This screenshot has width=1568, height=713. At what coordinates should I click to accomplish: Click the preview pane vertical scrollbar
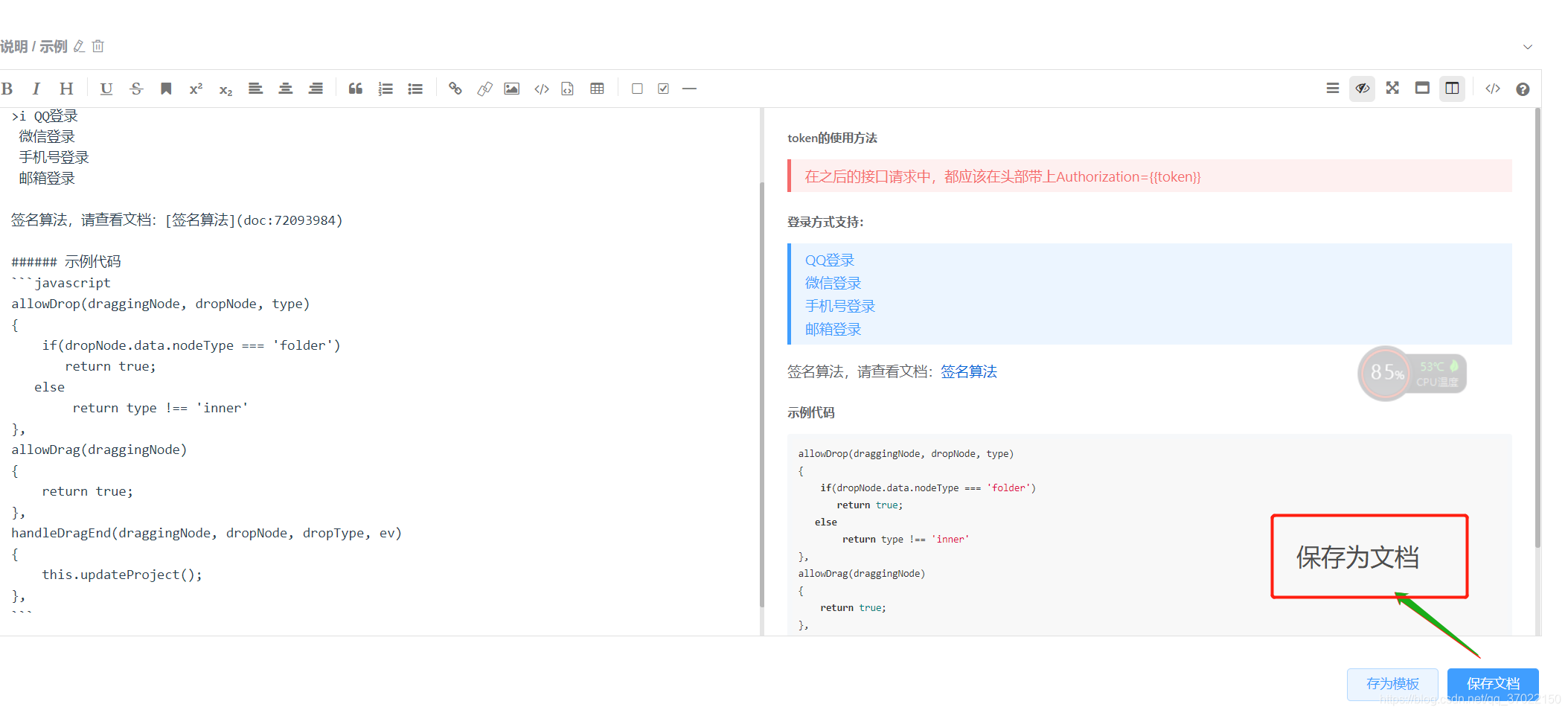(x=1537, y=327)
